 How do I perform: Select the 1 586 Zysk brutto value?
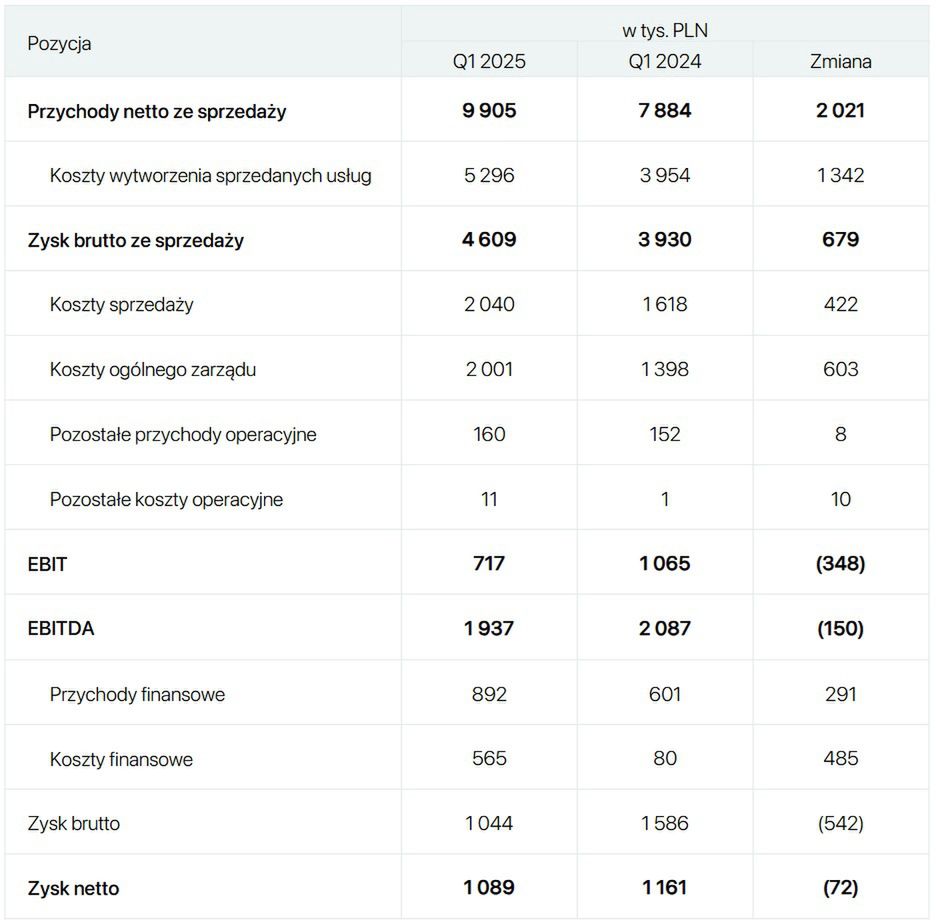[x=665, y=824]
